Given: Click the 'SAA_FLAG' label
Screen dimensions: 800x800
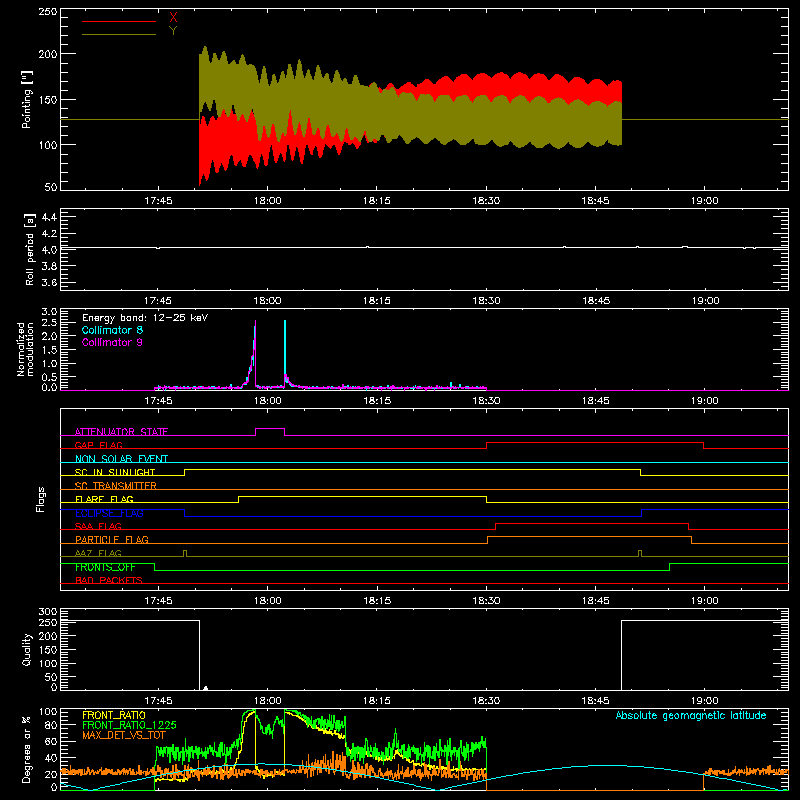Looking at the screenshot, I should 98,526.
